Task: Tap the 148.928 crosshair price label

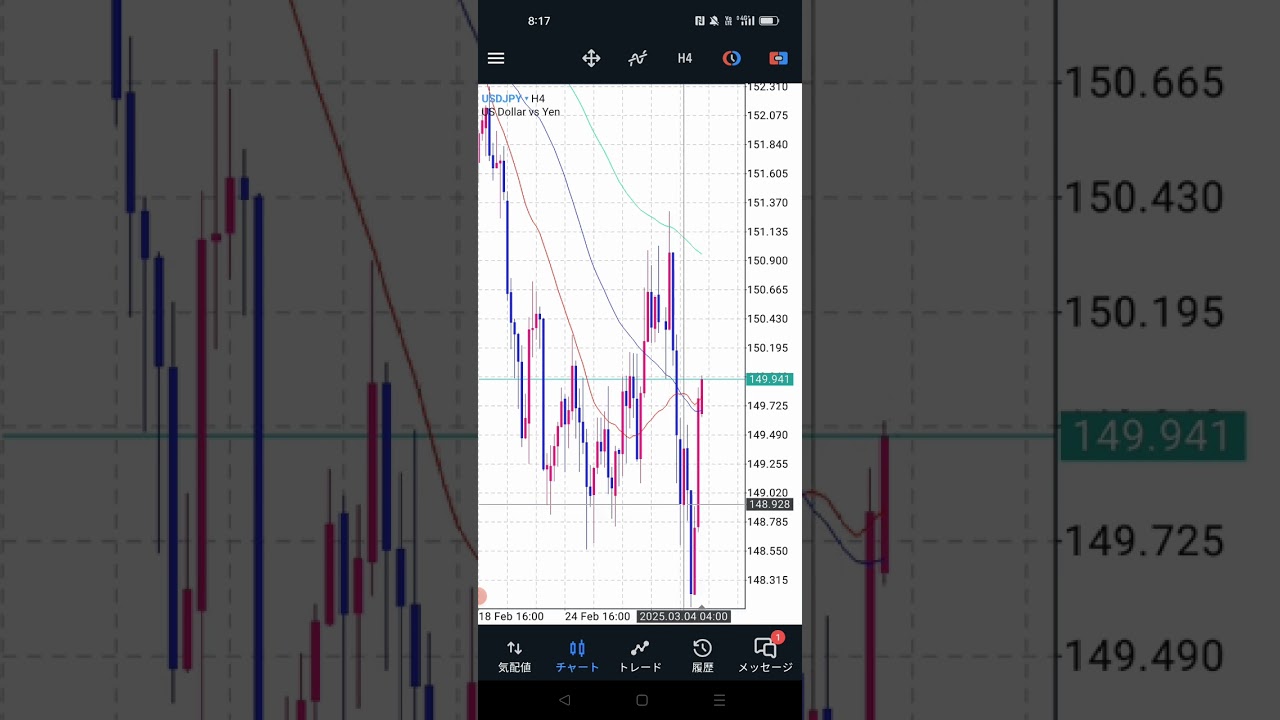Action: 769,505
